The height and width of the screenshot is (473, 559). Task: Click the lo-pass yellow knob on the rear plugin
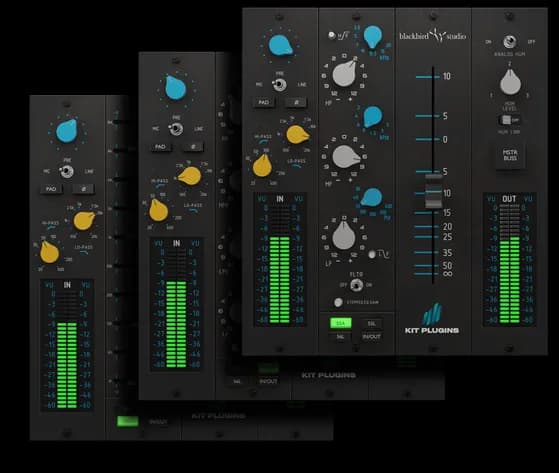pyautogui.click(x=84, y=220)
